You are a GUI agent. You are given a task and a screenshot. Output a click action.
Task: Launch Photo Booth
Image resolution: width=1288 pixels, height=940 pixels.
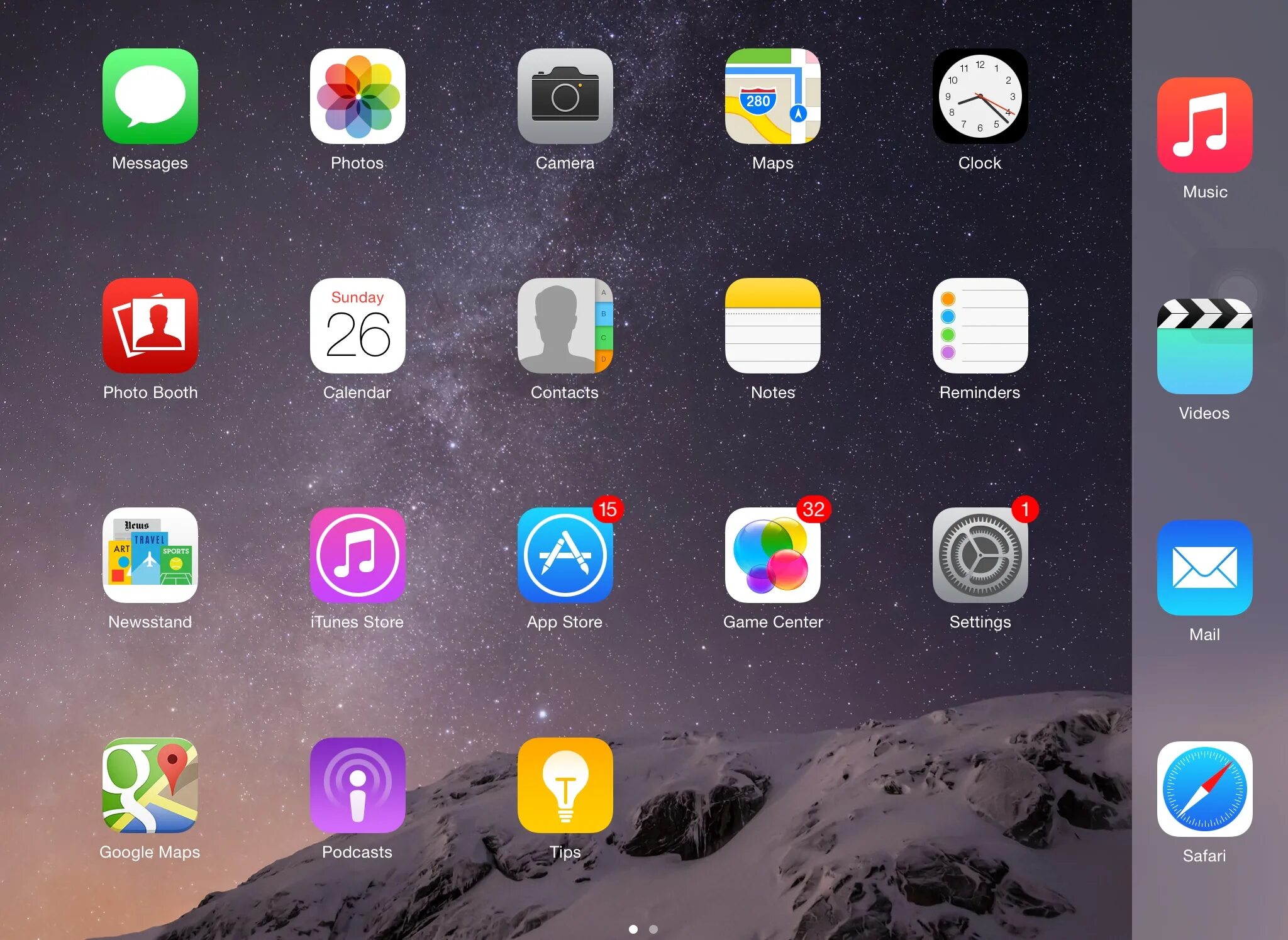[150, 326]
